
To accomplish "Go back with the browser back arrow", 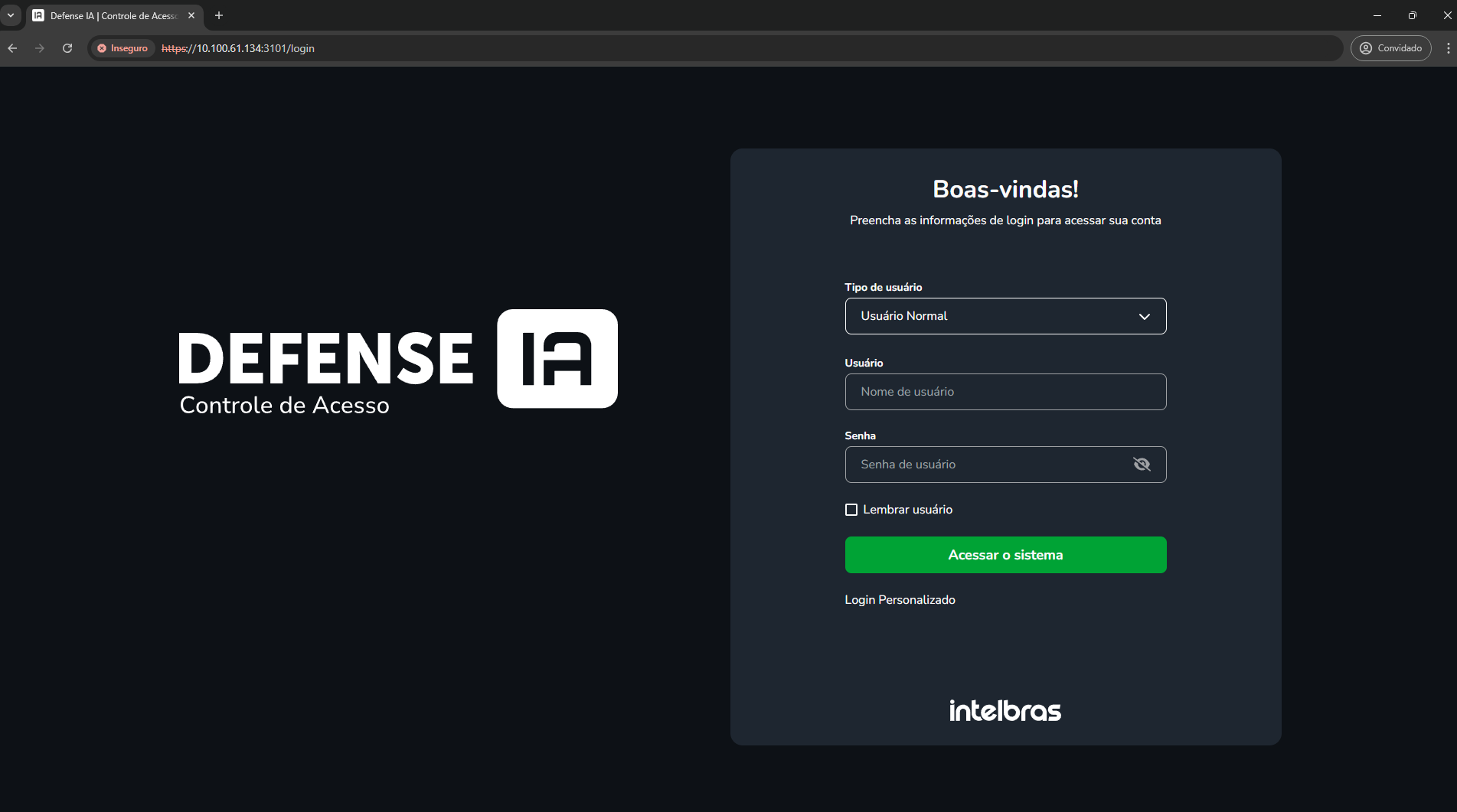I will coord(12,48).
